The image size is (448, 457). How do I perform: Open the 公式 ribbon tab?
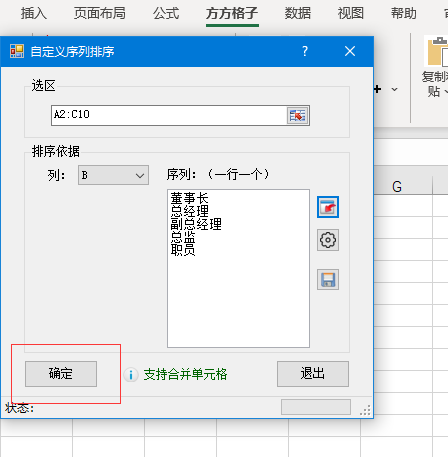pos(166,14)
